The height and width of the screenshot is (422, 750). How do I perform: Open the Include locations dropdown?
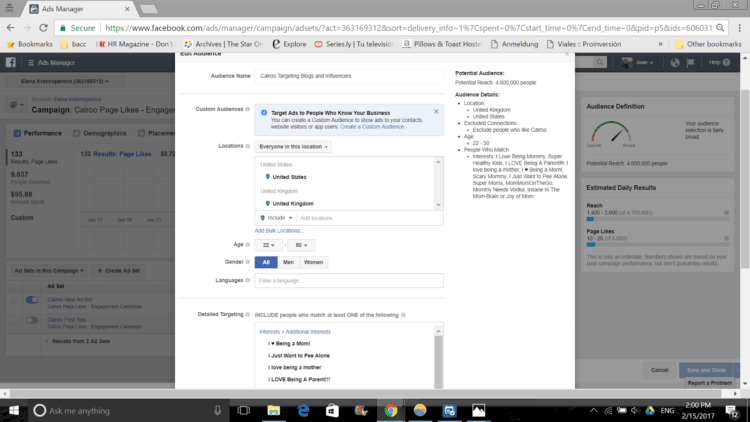point(276,218)
